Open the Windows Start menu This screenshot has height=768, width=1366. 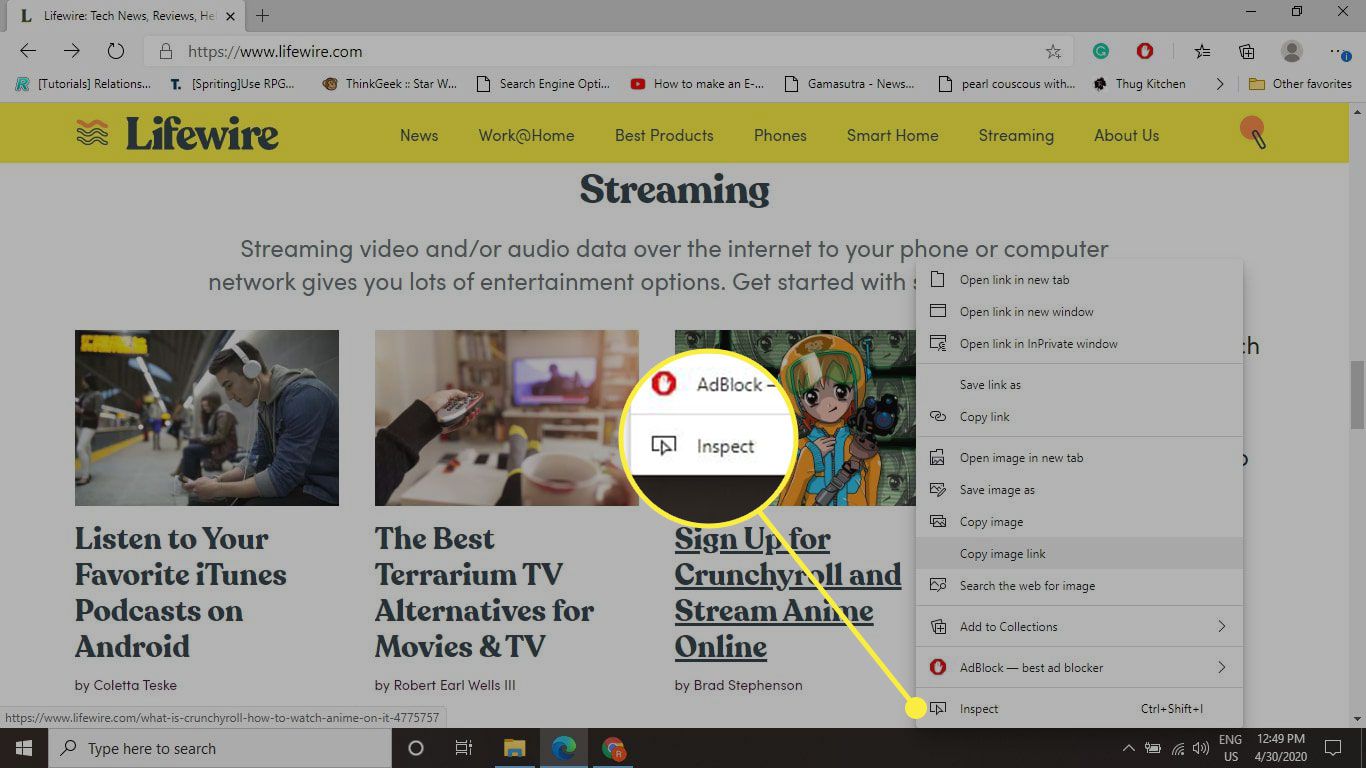point(24,748)
